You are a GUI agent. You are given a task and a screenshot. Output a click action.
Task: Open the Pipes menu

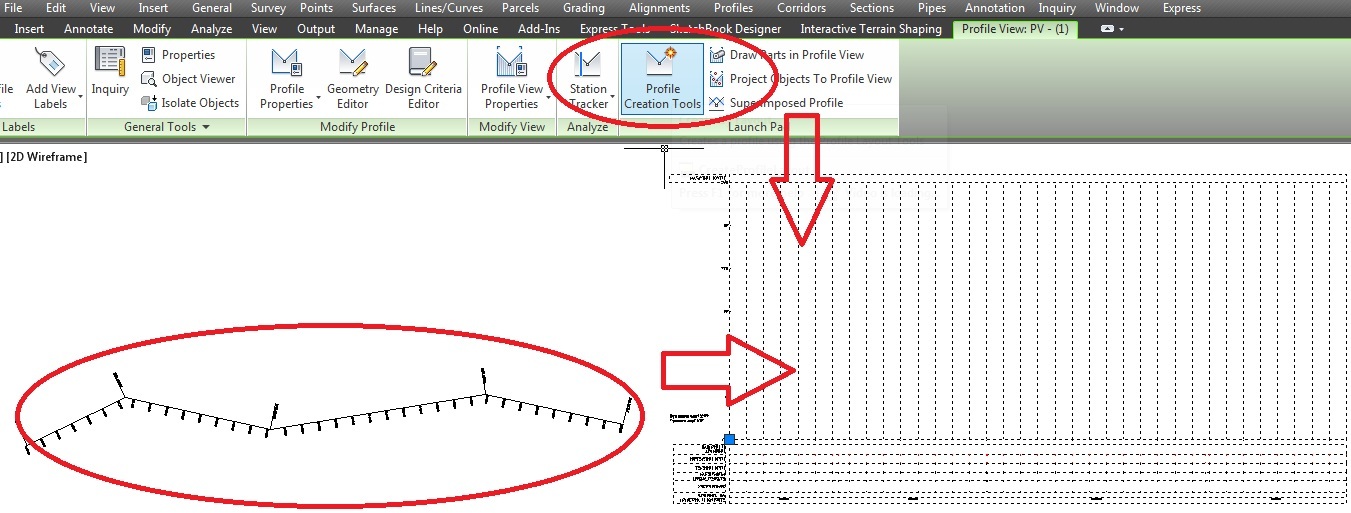pos(931,8)
